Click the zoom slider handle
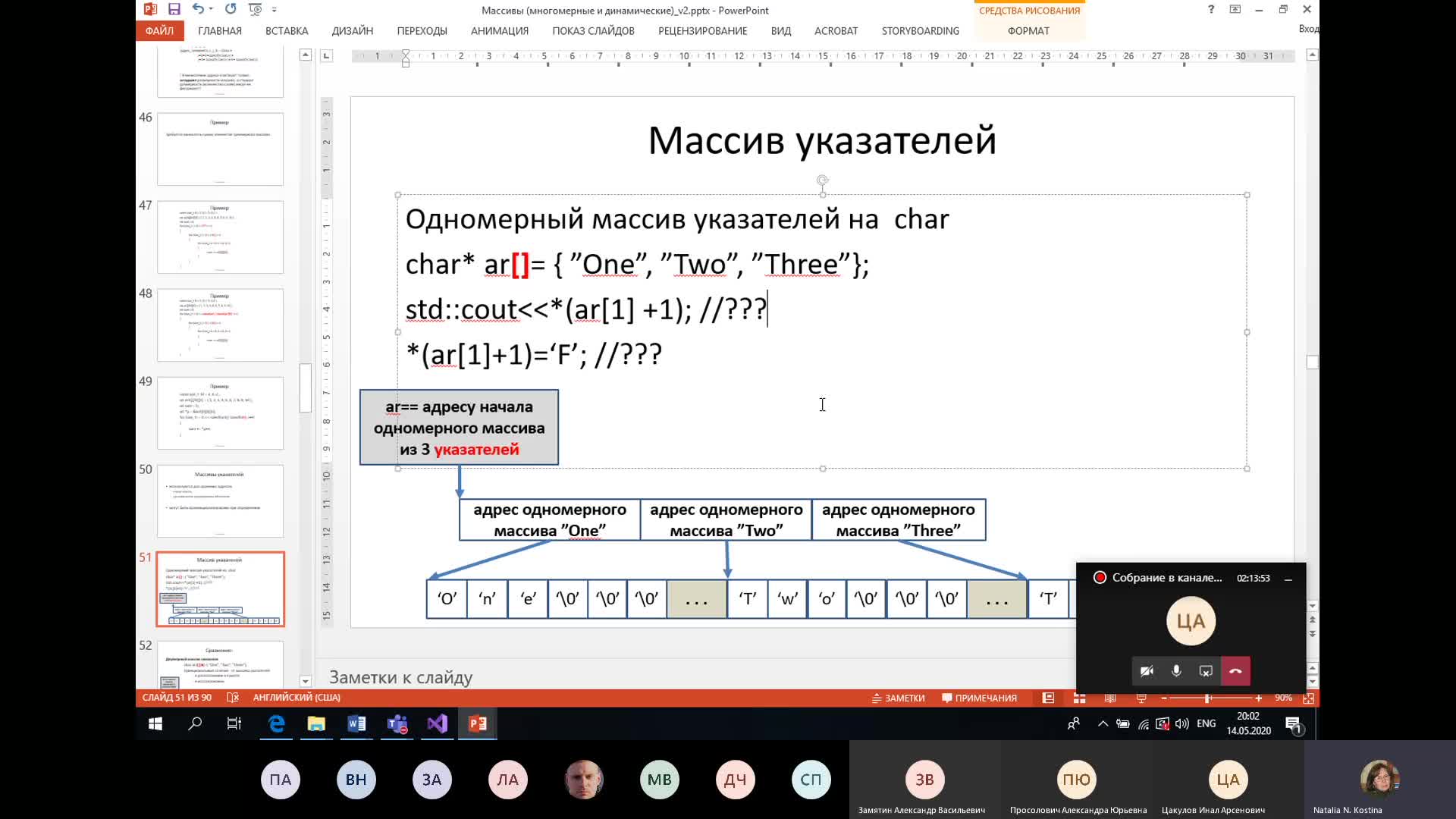The height and width of the screenshot is (819, 1456). tap(1207, 698)
